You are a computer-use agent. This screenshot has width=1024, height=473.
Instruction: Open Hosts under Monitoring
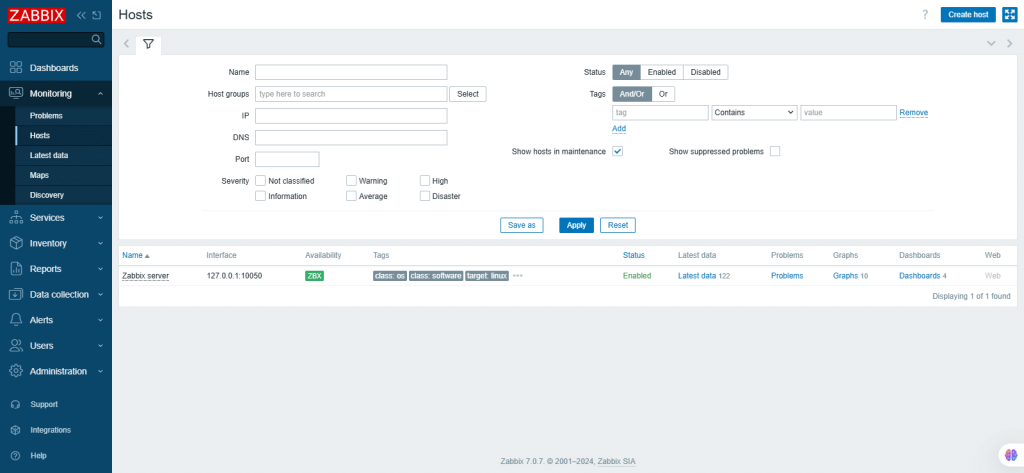[40, 135]
